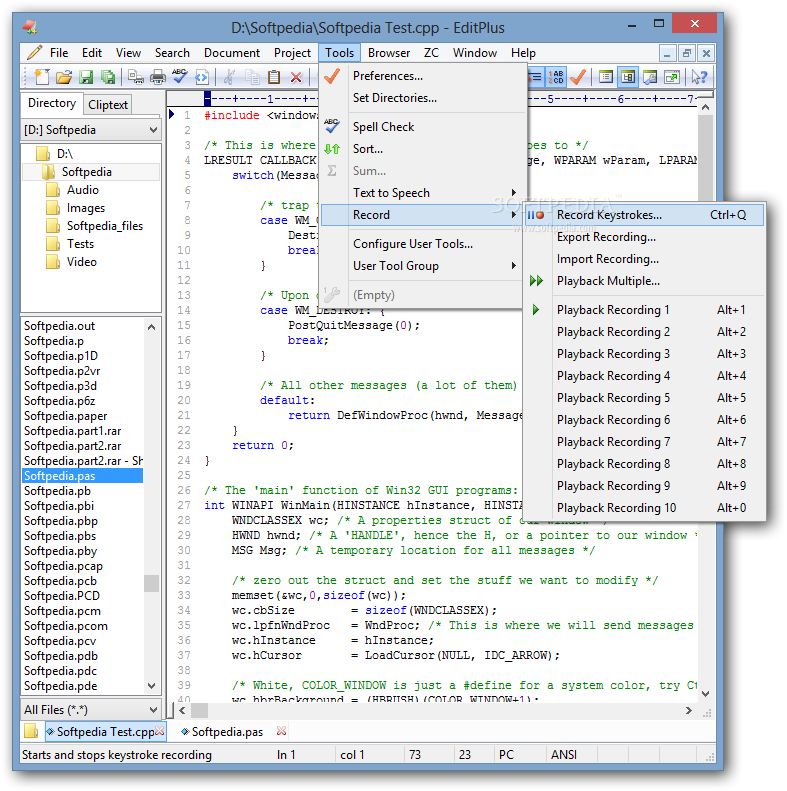Click the HTML tags document toolbar icon
This screenshot has height=791, width=787.
(202, 77)
